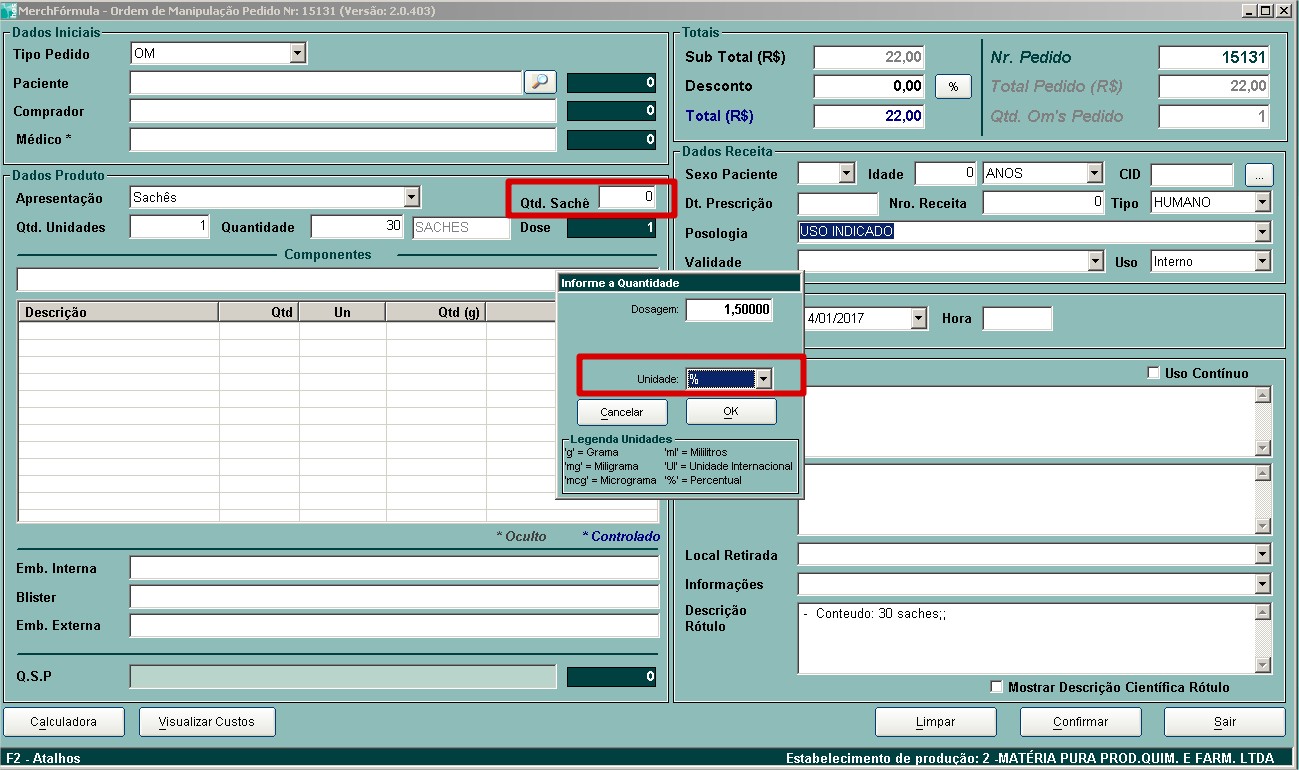Click the percent discount button

(x=953, y=87)
